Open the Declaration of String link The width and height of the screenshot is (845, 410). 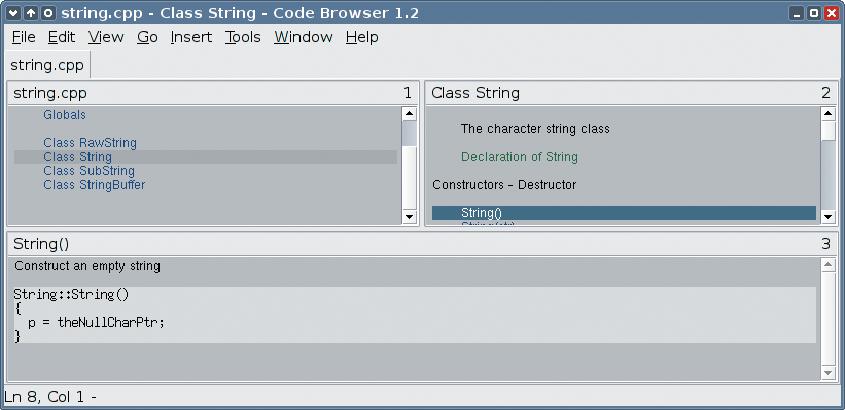click(x=520, y=157)
